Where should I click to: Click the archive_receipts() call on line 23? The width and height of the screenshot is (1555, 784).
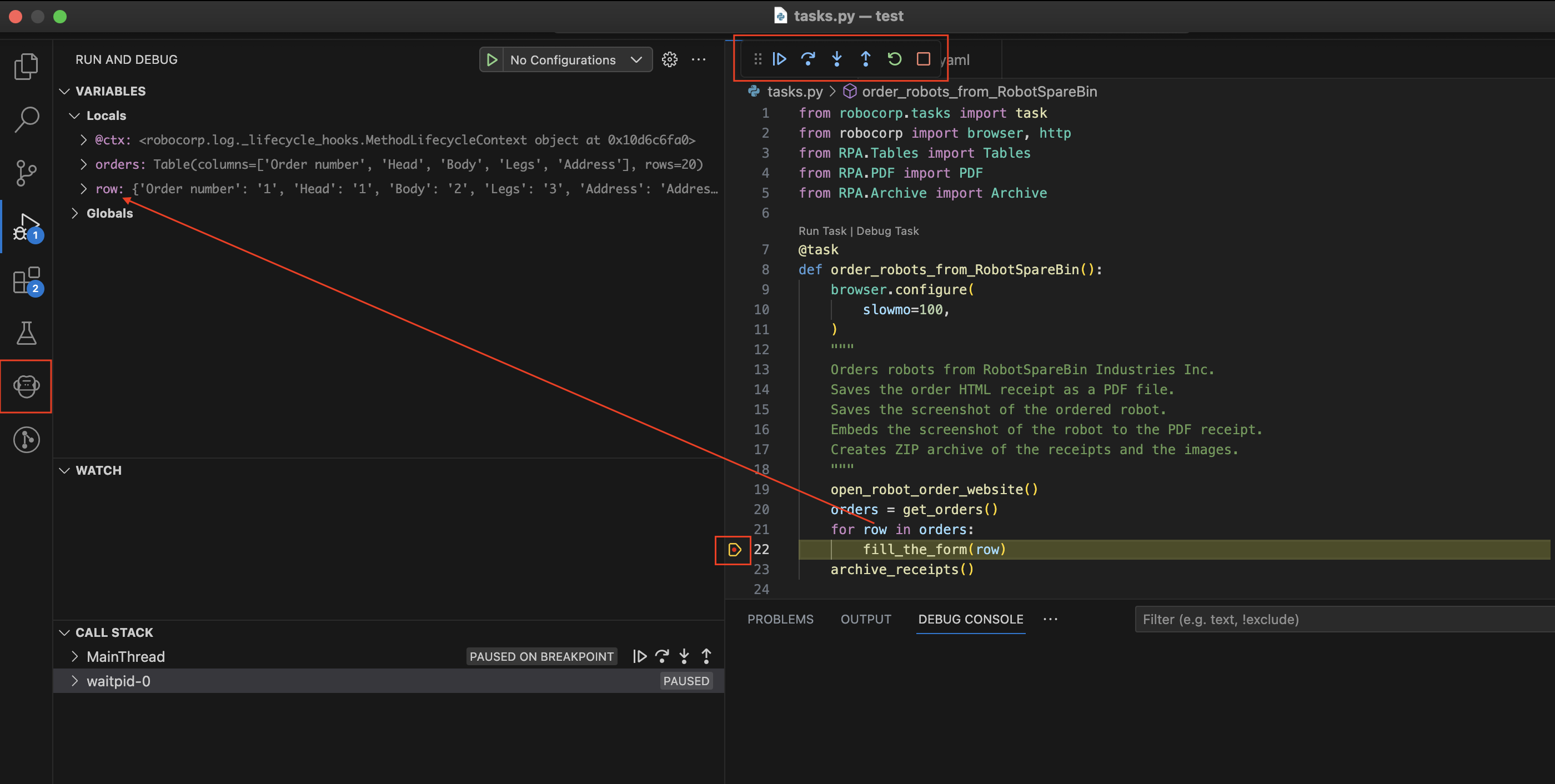click(x=902, y=570)
